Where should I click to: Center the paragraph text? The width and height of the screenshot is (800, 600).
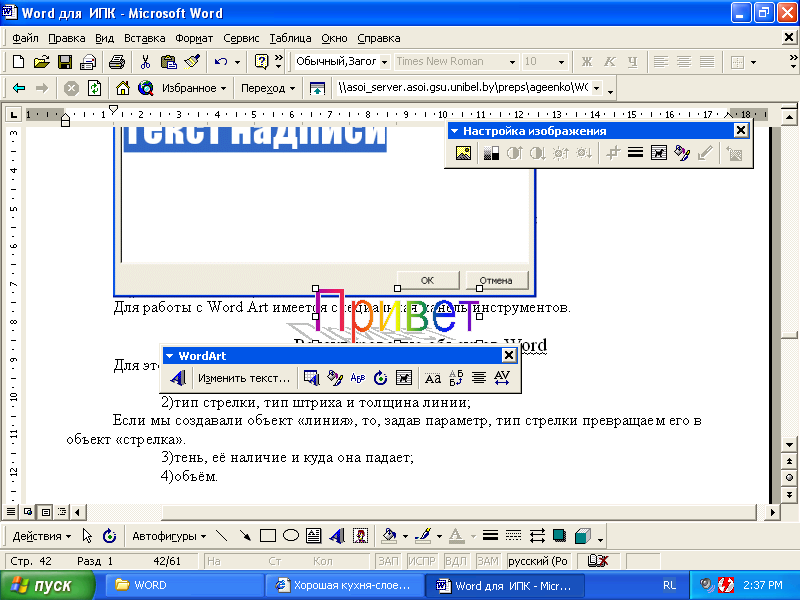click(x=684, y=62)
